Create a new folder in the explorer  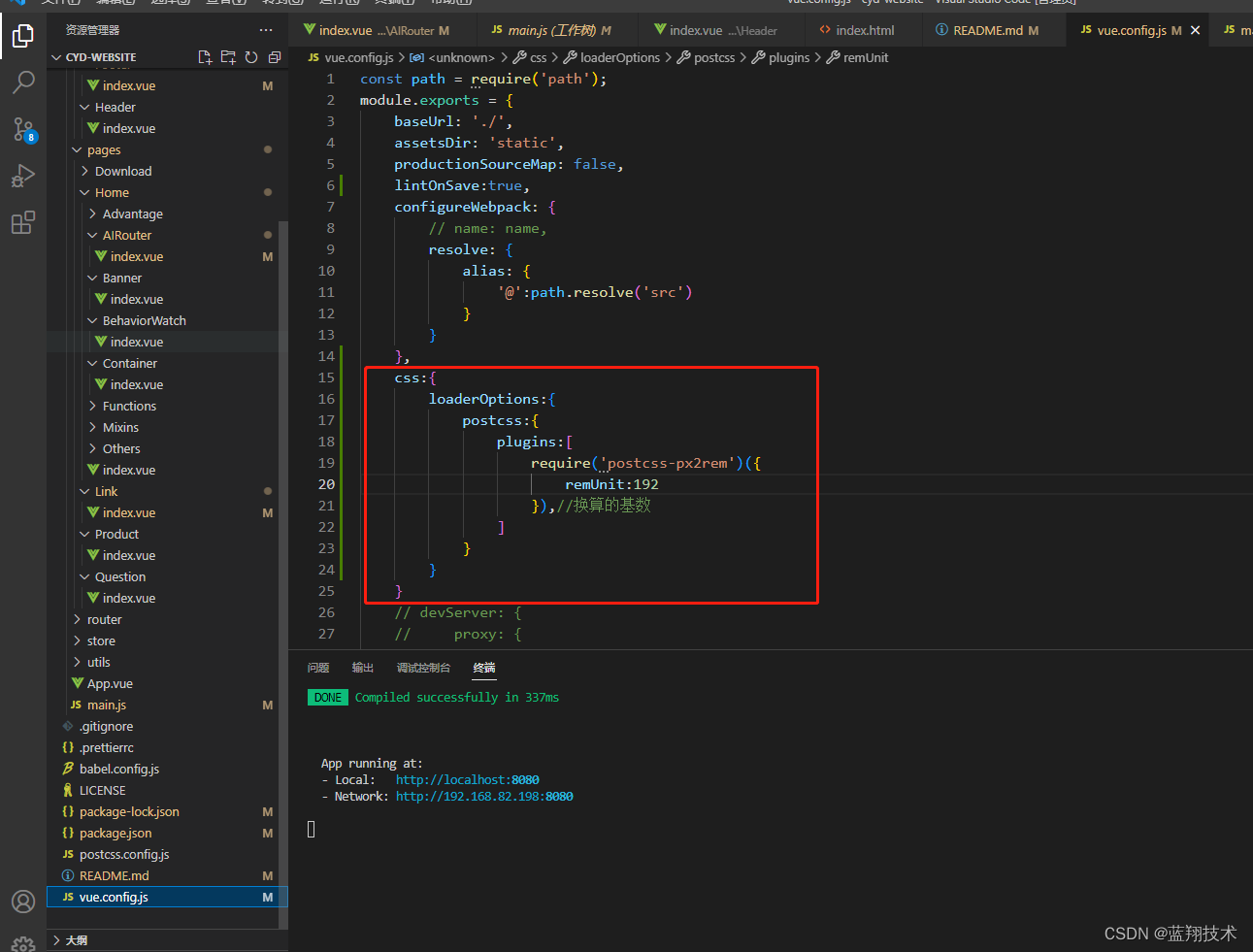coord(227,57)
